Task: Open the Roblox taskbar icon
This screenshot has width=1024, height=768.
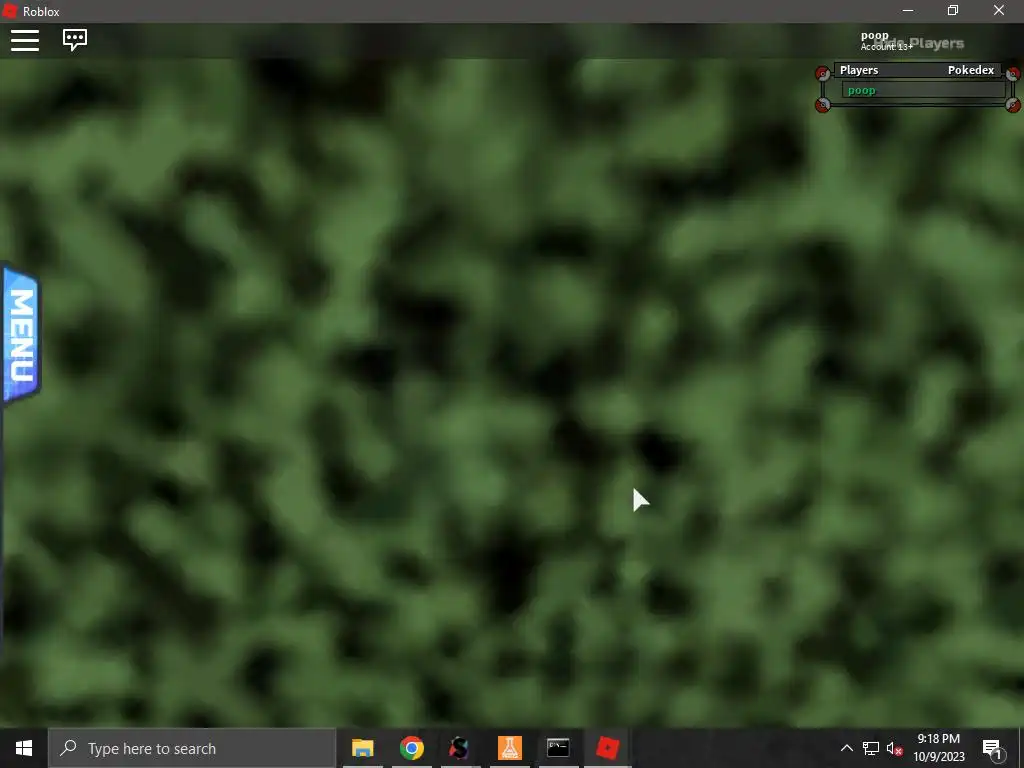Action: [x=607, y=748]
